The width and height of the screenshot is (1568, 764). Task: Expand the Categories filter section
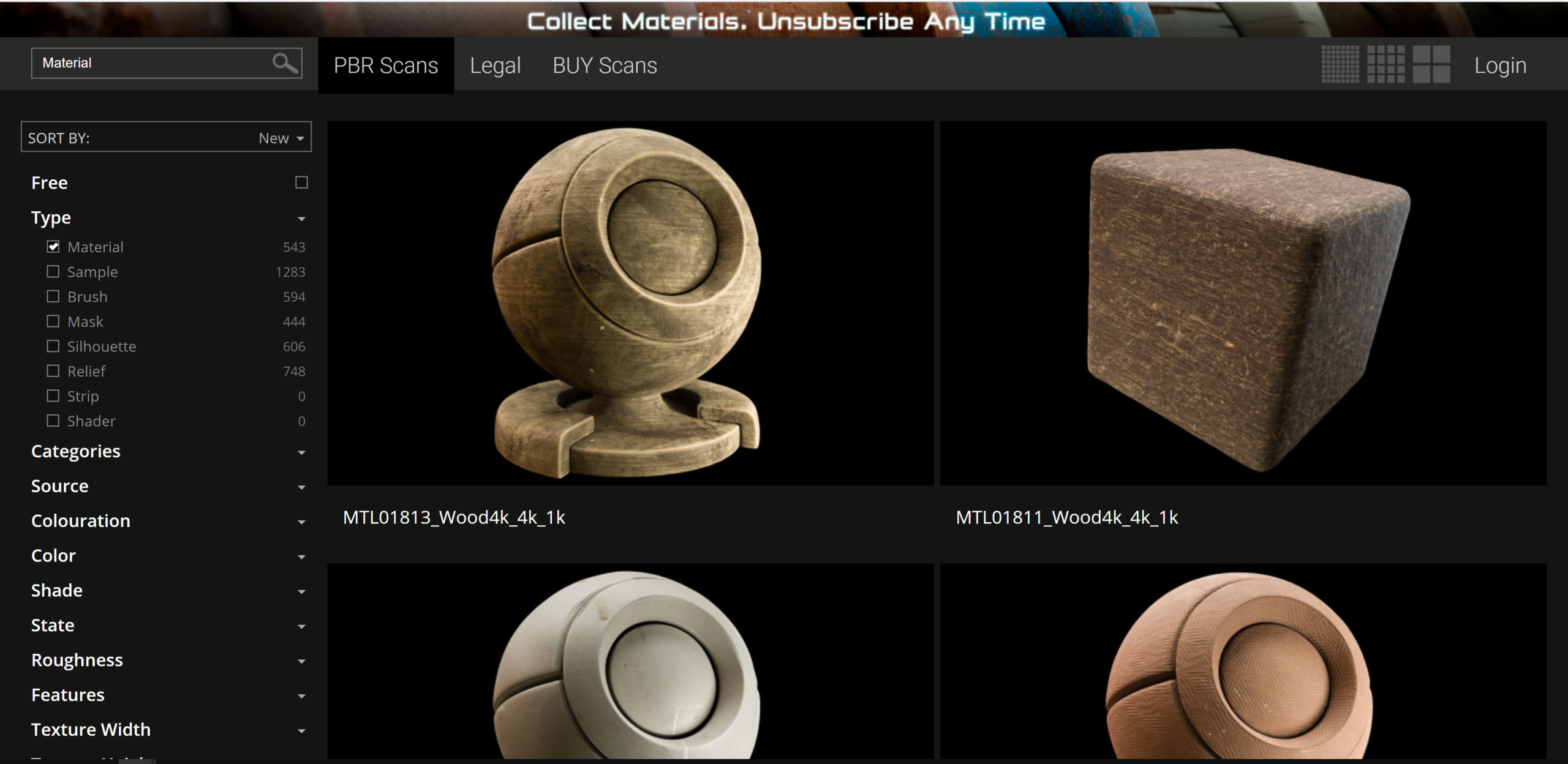tap(301, 453)
